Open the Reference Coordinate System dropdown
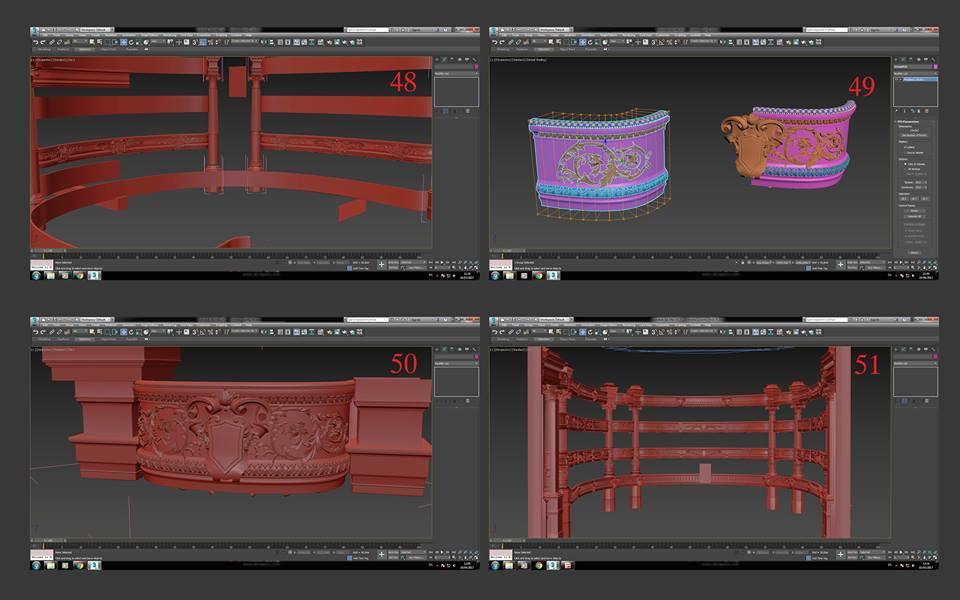Image resolution: width=960 pixels, height=600 pixels. click(157, 44)
